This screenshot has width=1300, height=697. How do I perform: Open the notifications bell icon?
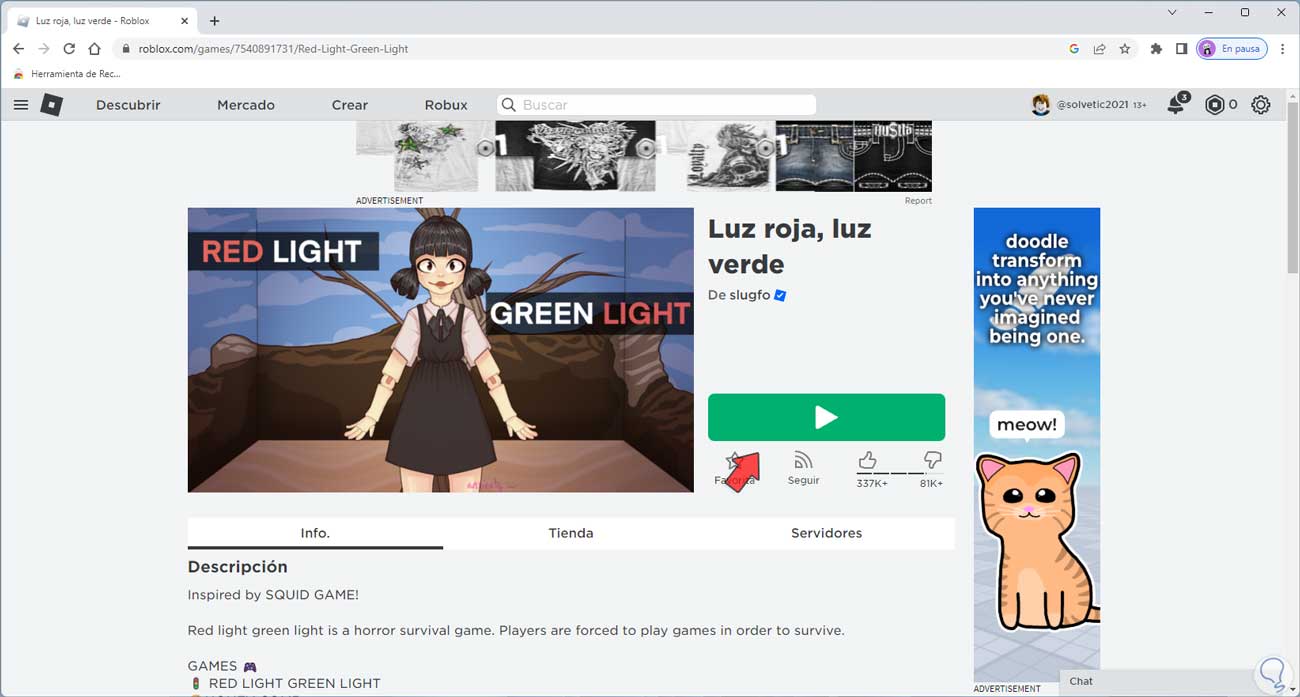tap(1176, 104)
